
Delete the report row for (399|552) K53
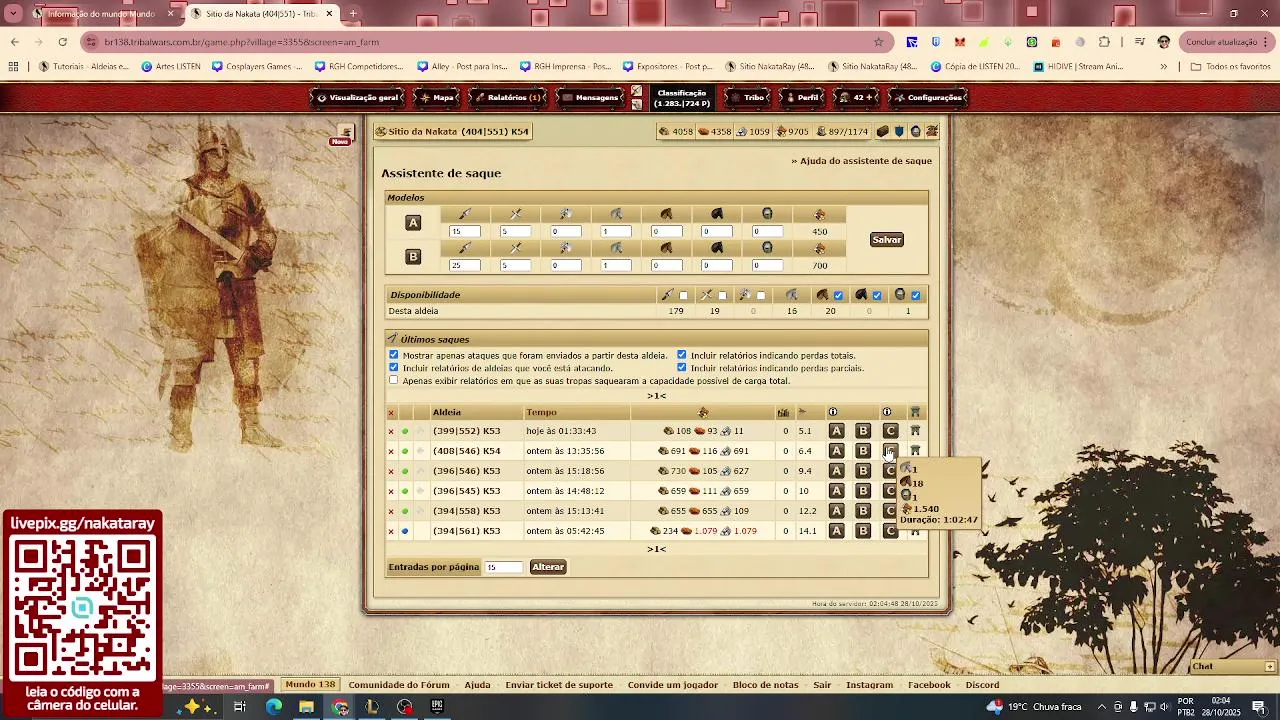(x=391, y=431)
